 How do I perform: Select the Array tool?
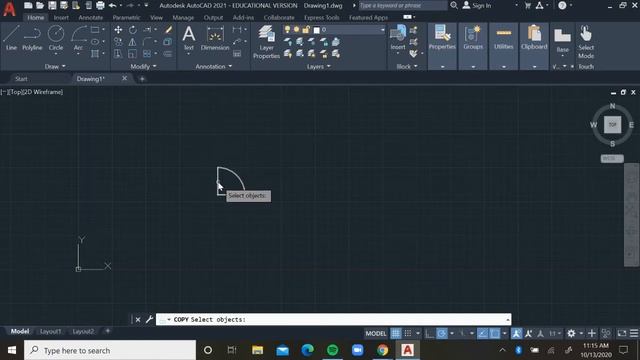(147, 54)
